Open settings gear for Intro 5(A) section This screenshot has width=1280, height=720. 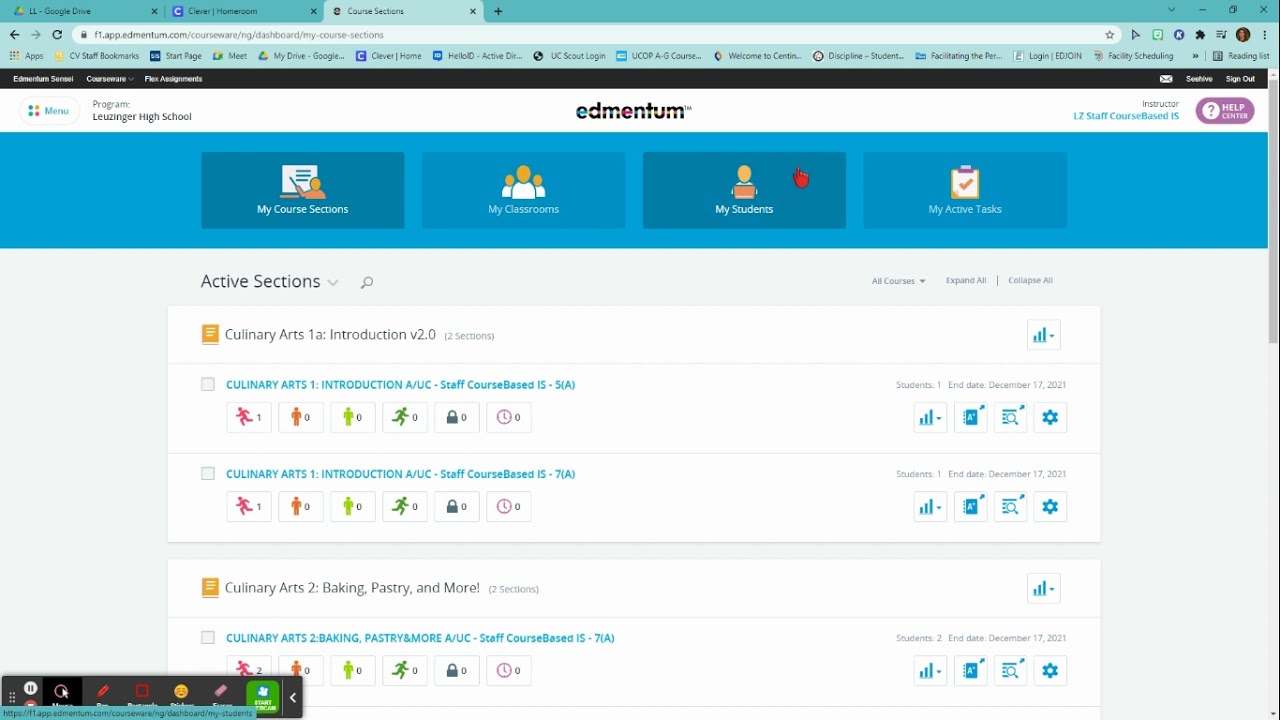coord(1050,417)
